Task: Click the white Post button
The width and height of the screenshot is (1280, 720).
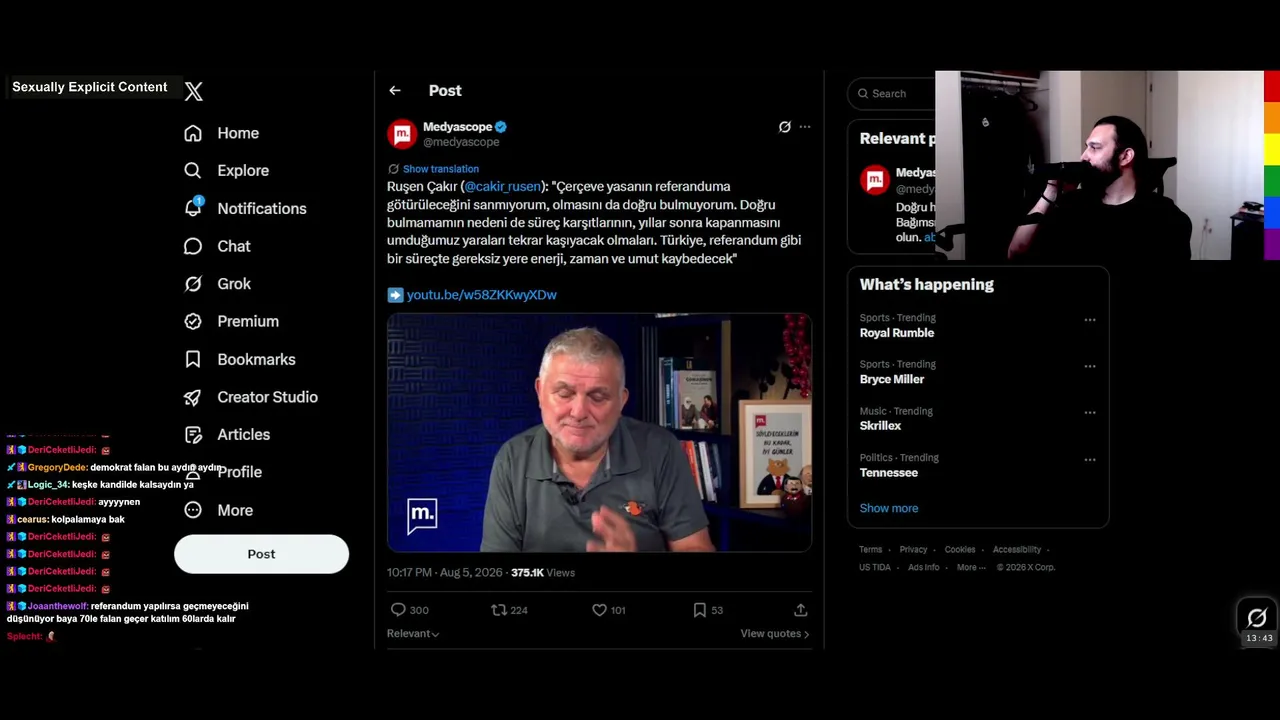Action: tap(261, 554)
